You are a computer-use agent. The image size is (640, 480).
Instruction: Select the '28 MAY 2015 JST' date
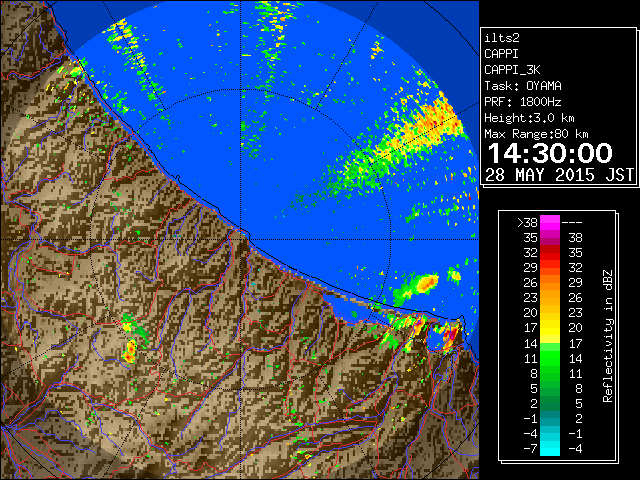(x=559, y=175)
